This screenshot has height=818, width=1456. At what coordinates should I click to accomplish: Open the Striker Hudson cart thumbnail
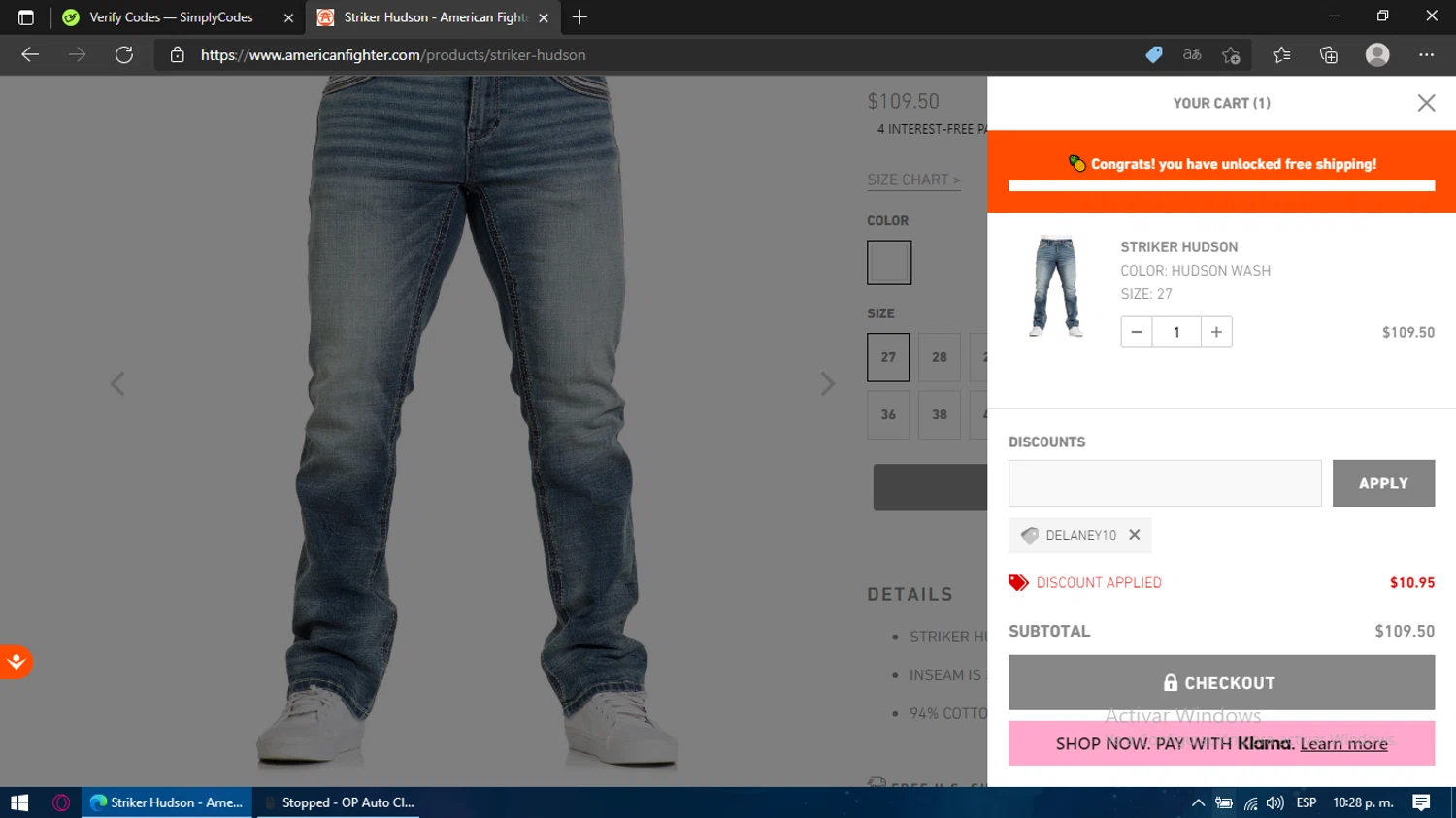(1056, 286)
